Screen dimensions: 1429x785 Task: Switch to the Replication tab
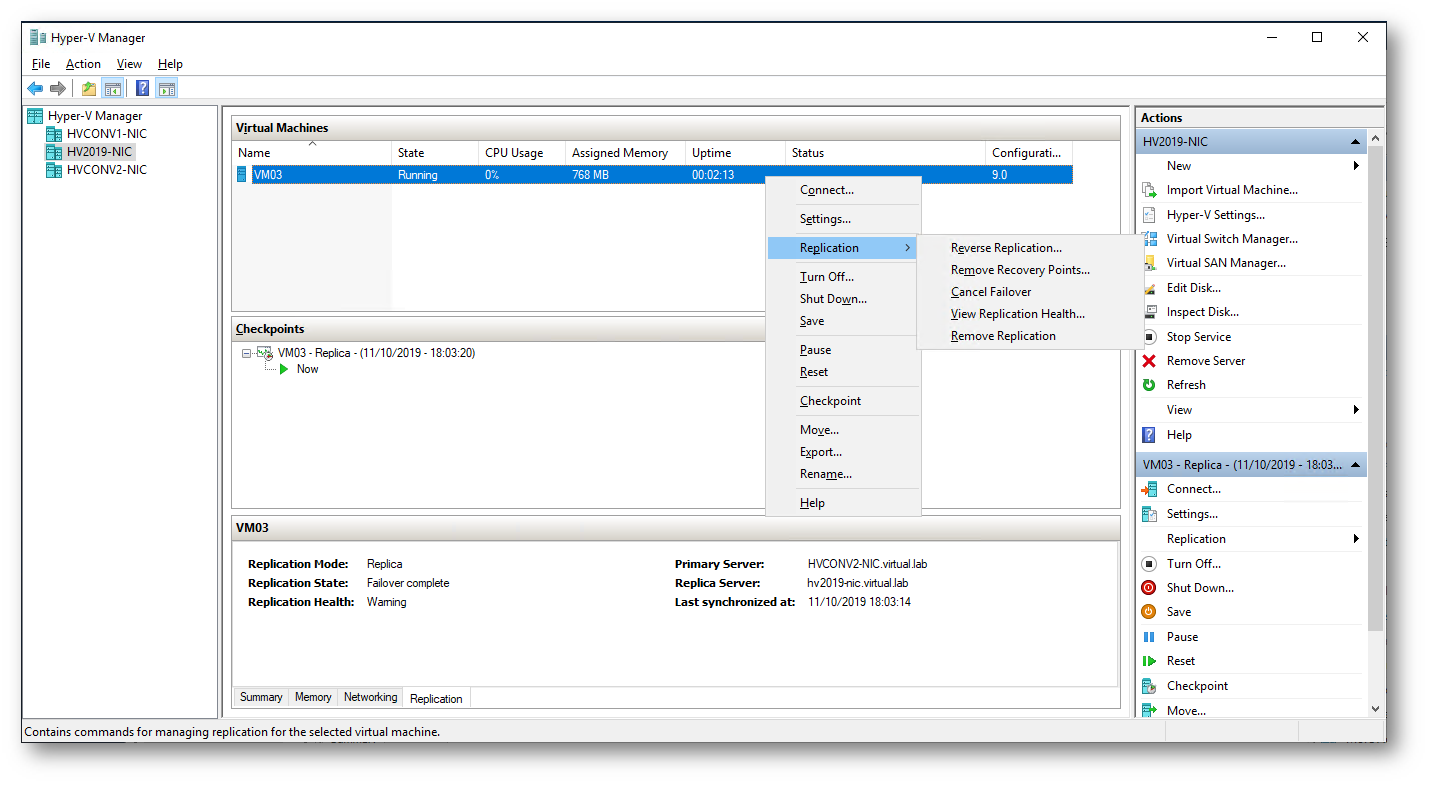tap(436, 698)
